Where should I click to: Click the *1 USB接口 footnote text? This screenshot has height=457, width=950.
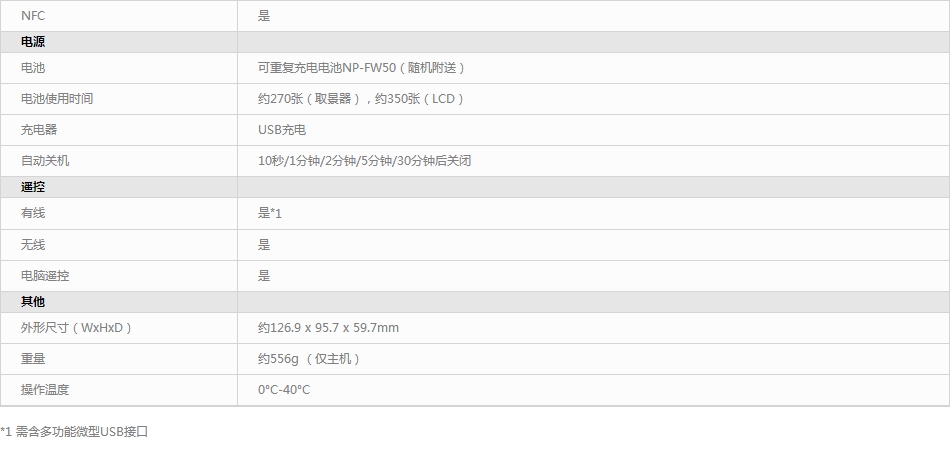pyautogui.click(x=75, y=432)
